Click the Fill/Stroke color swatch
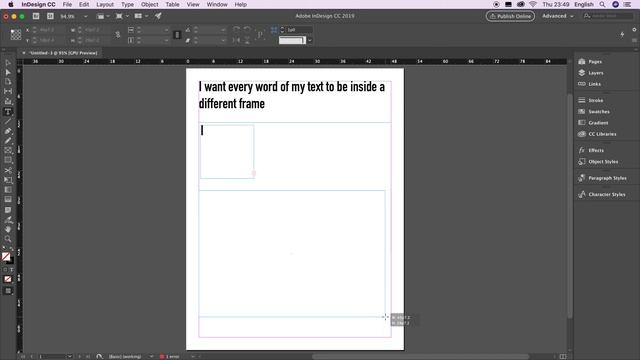This screenshot has height=360, width=640. tap(7, 258)
